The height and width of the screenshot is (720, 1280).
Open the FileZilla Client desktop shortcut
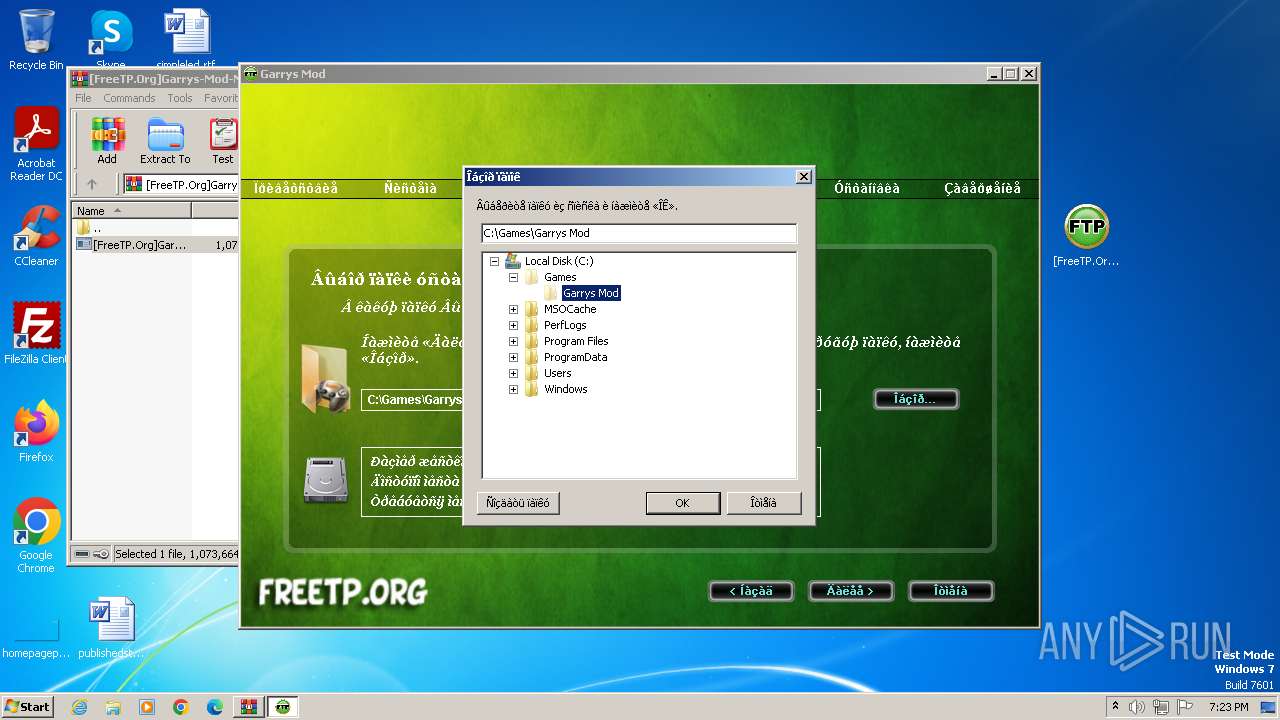(x=36, y=333)
